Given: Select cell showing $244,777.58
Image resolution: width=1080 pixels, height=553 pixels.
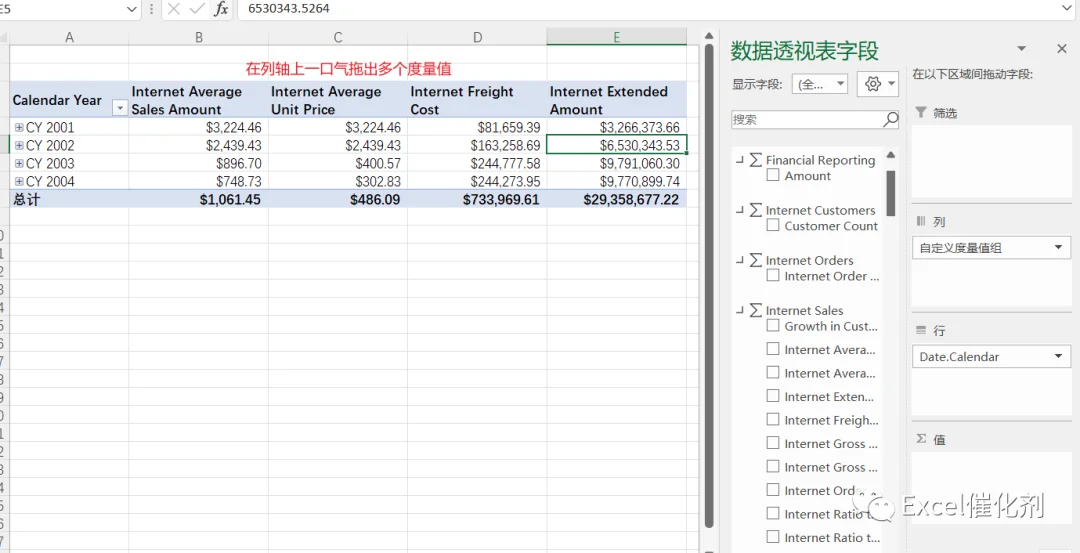Looking at the screenshot, I should tap(477, 163).
